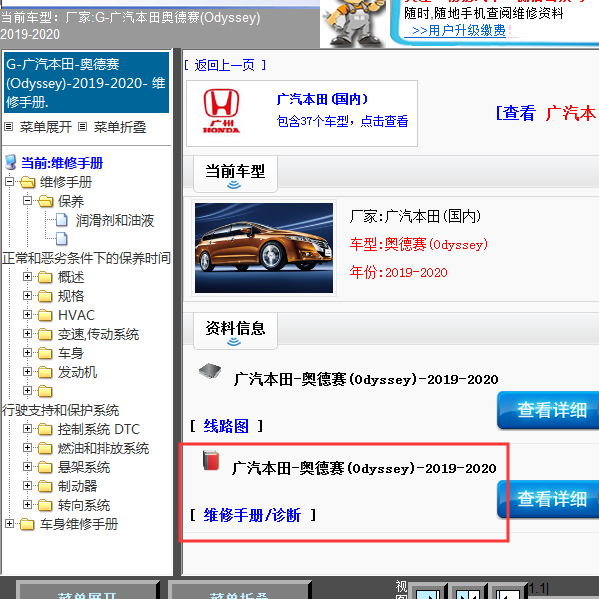
Task: Click the 制动器 folder icon
Action: pos(45,486)
